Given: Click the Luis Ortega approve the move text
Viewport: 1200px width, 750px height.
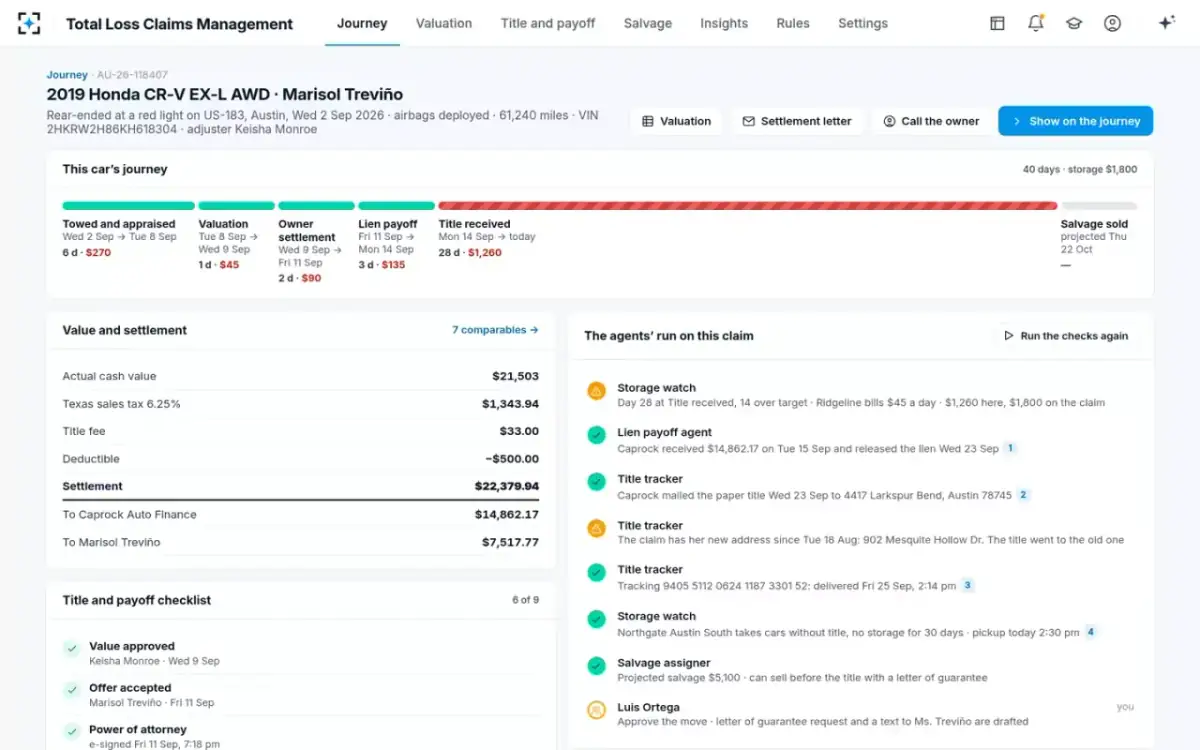Looking at the screenshot, I should coord(823,721).
